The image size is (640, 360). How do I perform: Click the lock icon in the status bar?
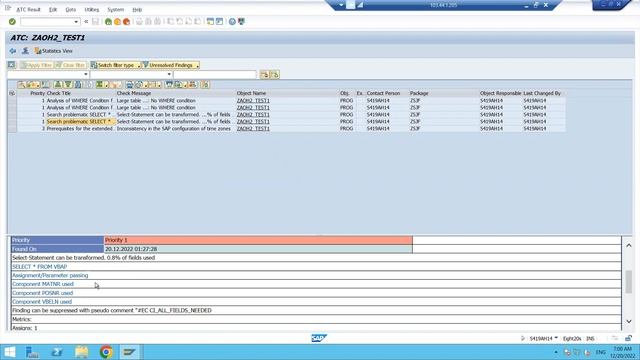(629, 338)
